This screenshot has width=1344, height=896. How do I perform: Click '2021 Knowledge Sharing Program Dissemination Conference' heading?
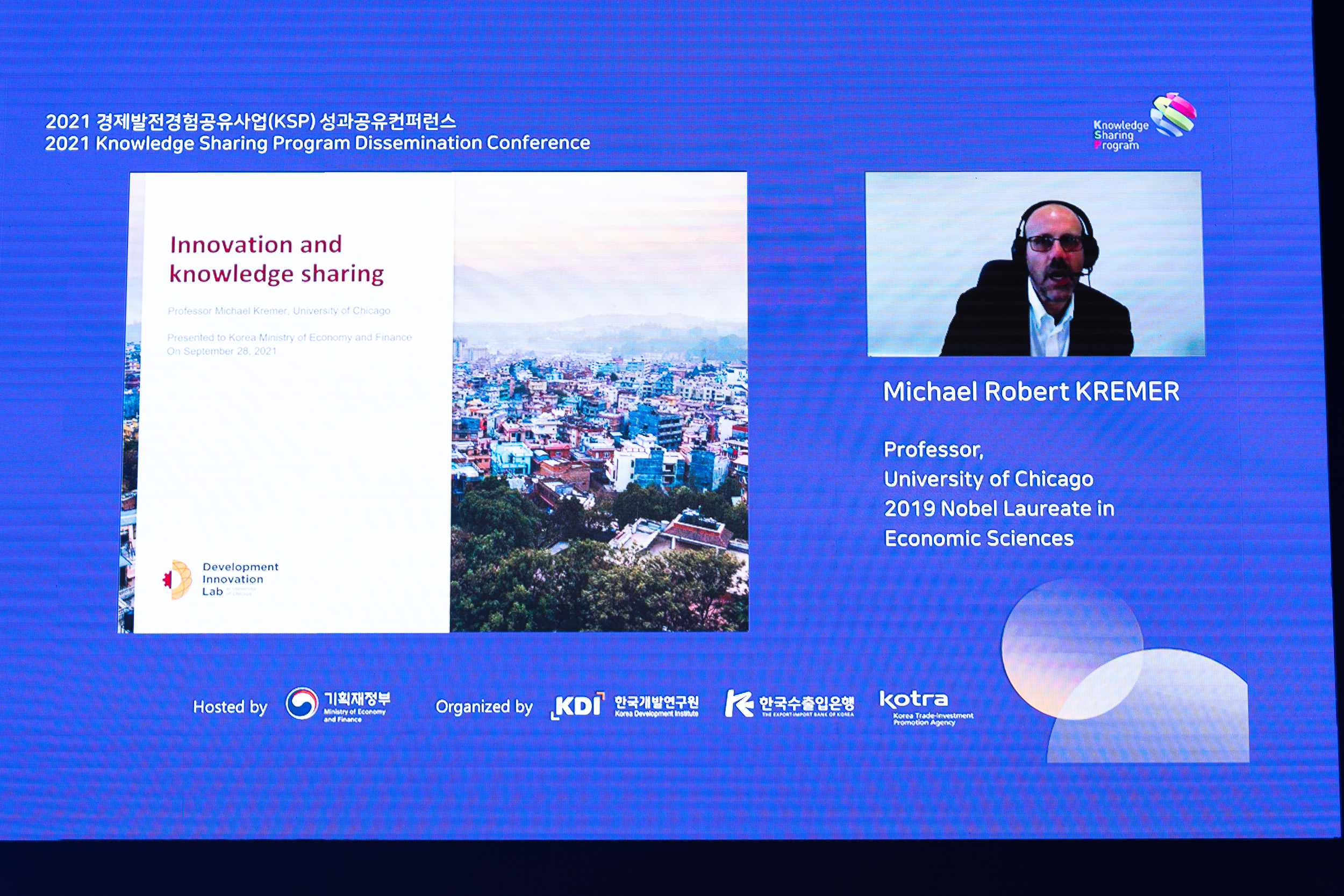point(317,143)
